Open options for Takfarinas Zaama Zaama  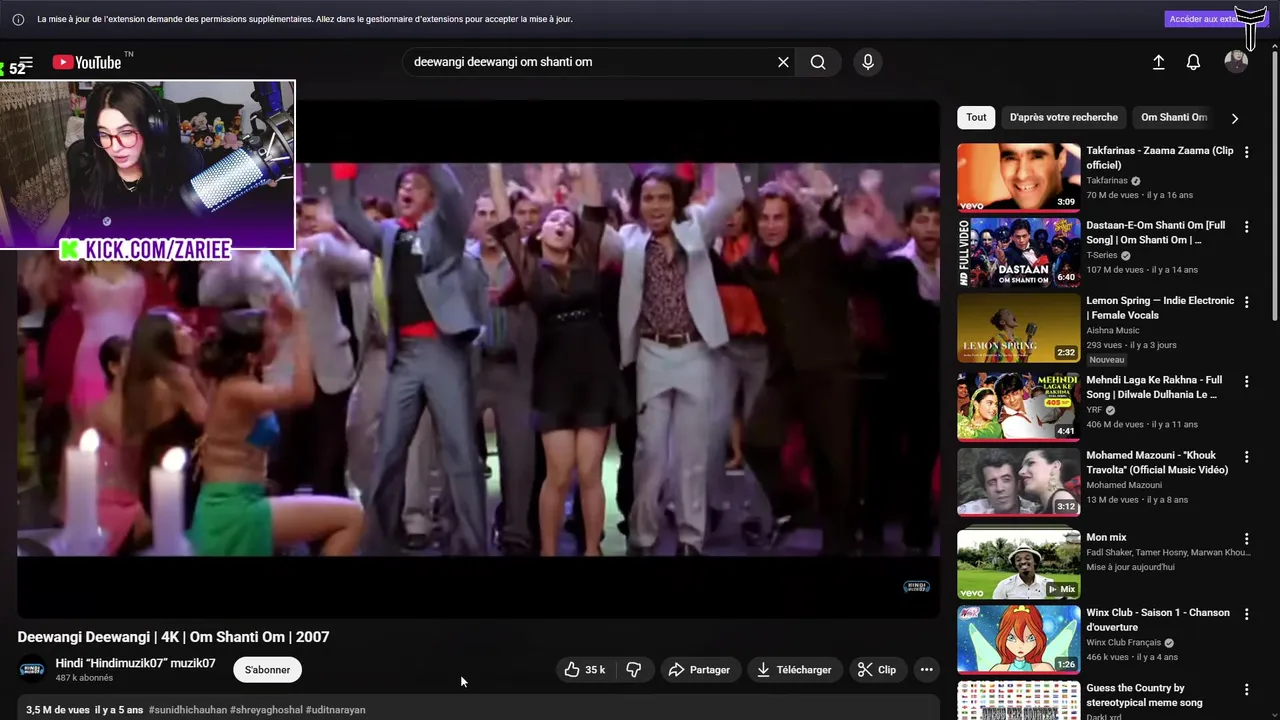(x=1246, y=152)
